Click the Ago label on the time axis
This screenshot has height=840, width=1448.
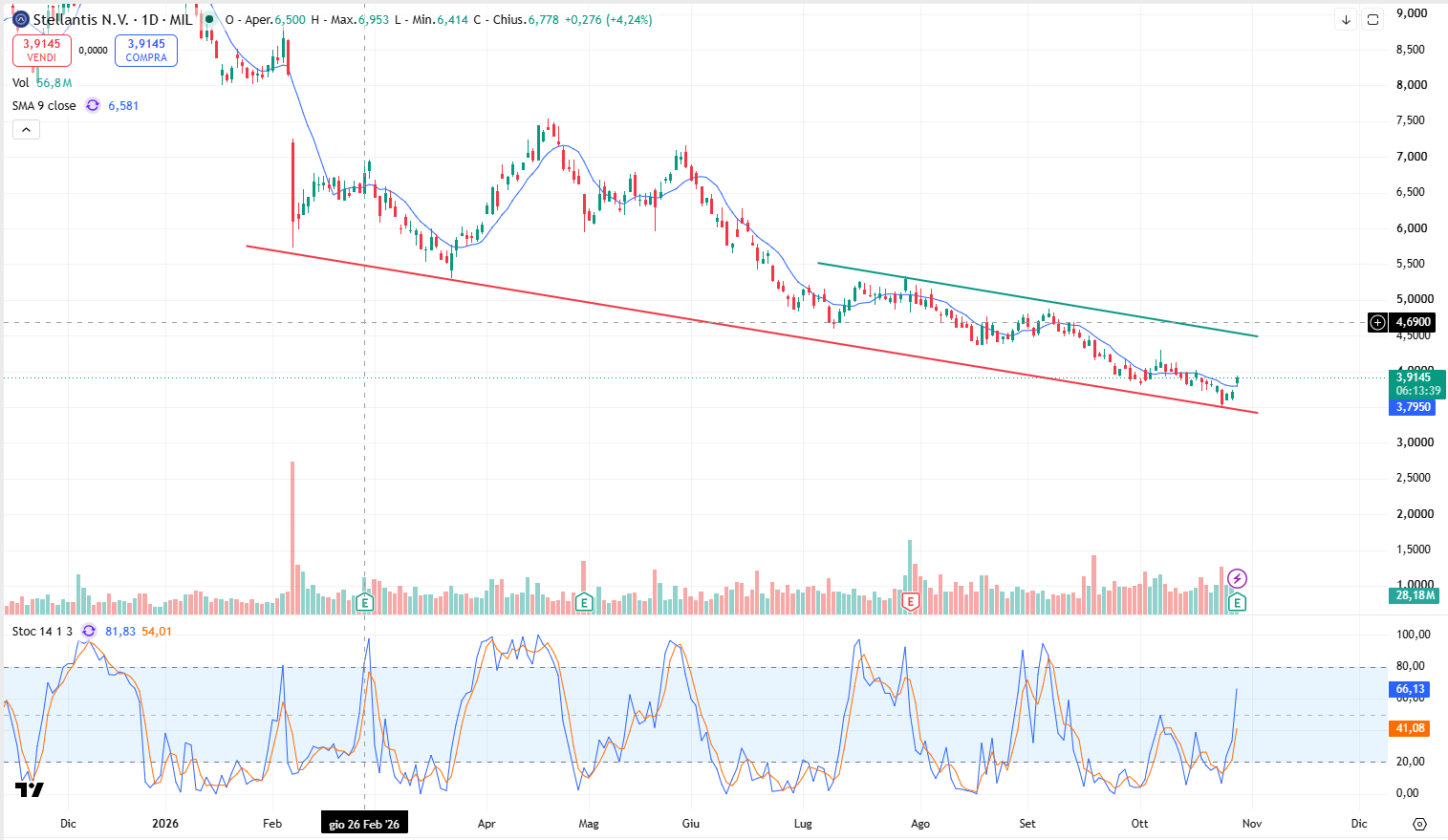pyautogui.click(x=920, y=823)
